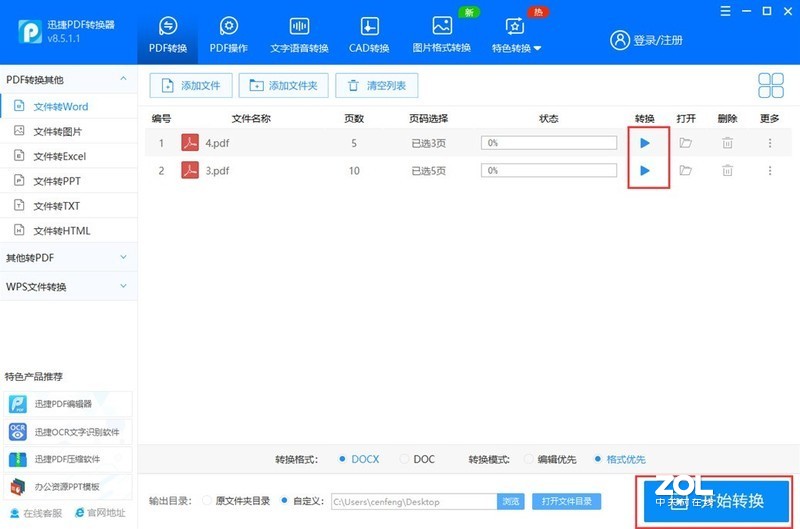Screen dimensions: 800x529
Task: Select 文件转Excel in sidebar
Action: (x=68, y=156)
